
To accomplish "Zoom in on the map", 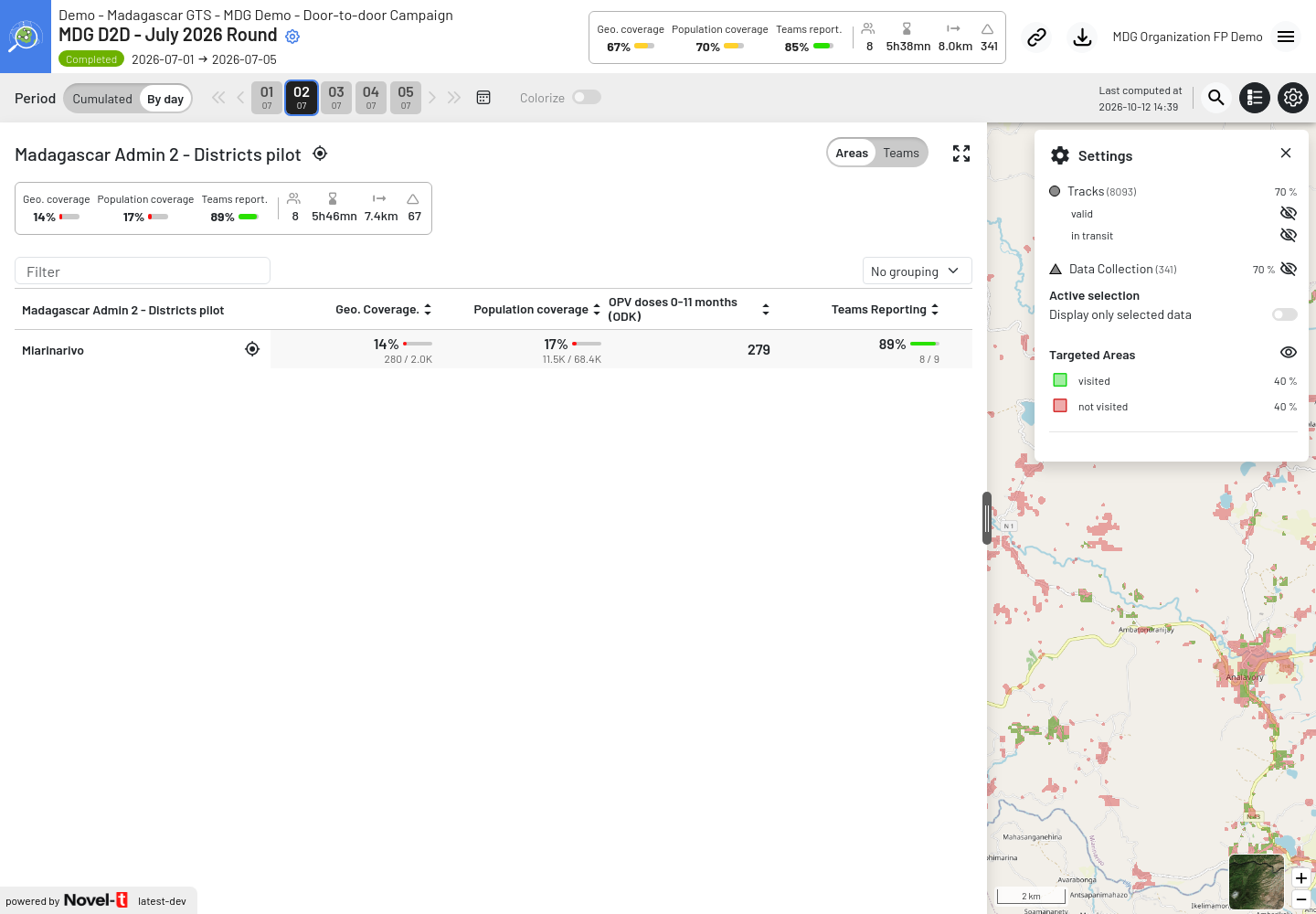I will tap(1301, 878).
